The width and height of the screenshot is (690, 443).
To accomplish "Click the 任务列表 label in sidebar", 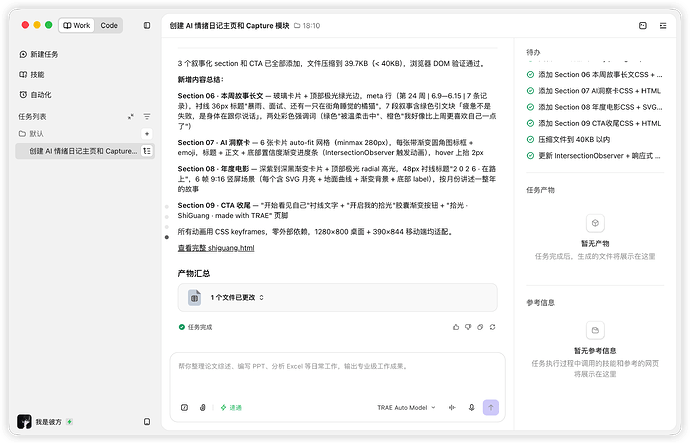I will (x=32, y=117).
